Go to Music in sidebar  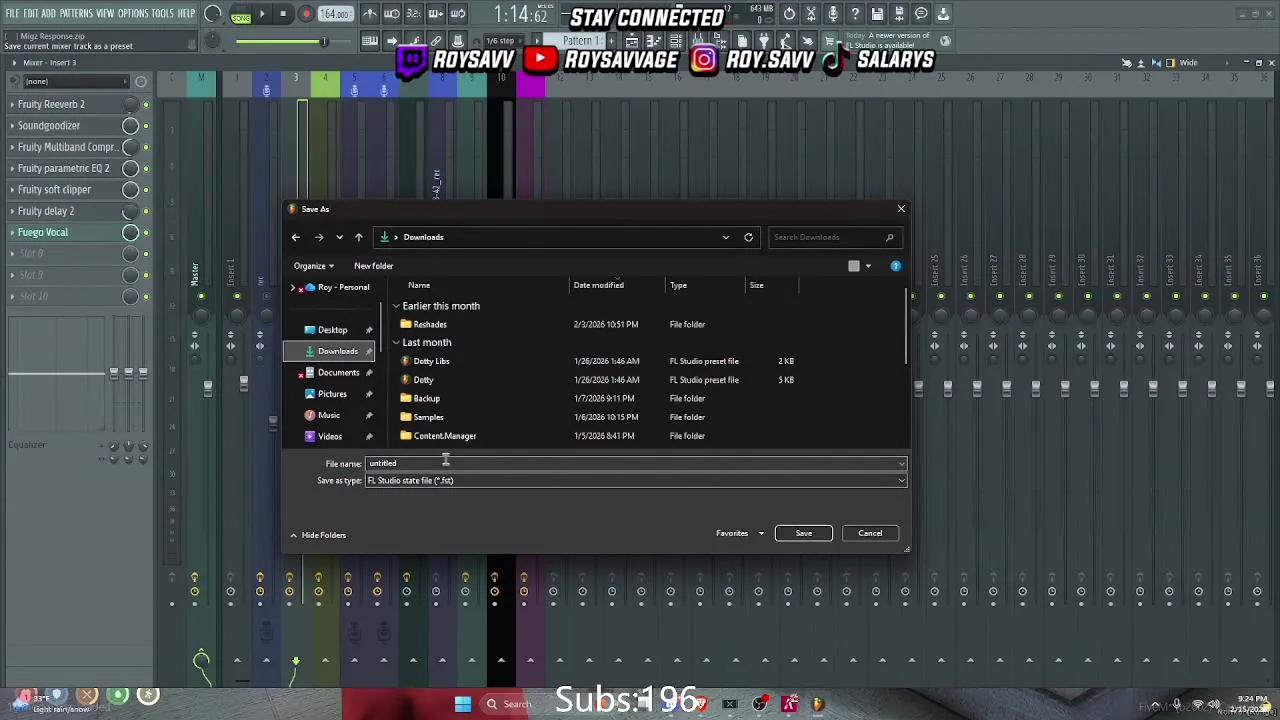pyautogui.click(x=328, y=415)
